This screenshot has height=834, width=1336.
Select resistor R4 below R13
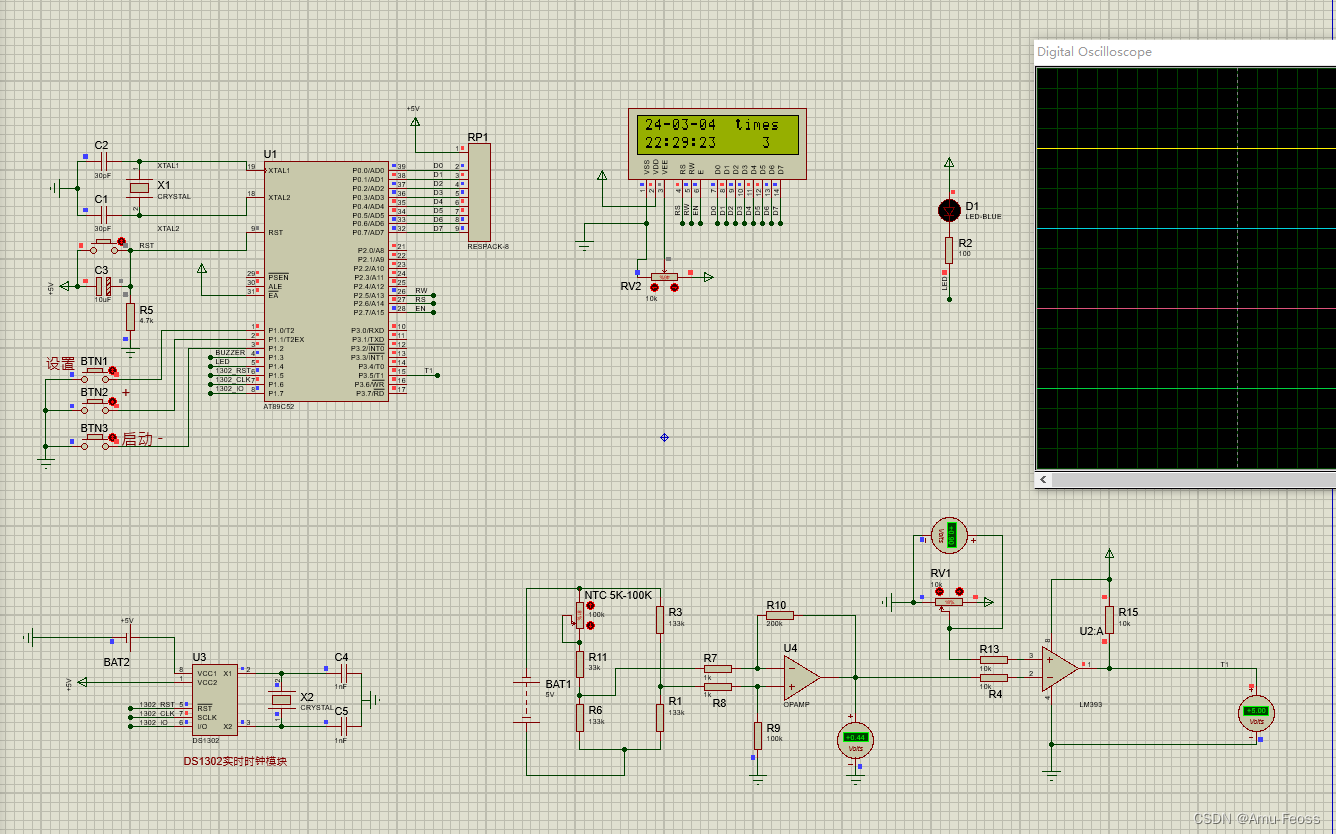(x=993, y=678)
